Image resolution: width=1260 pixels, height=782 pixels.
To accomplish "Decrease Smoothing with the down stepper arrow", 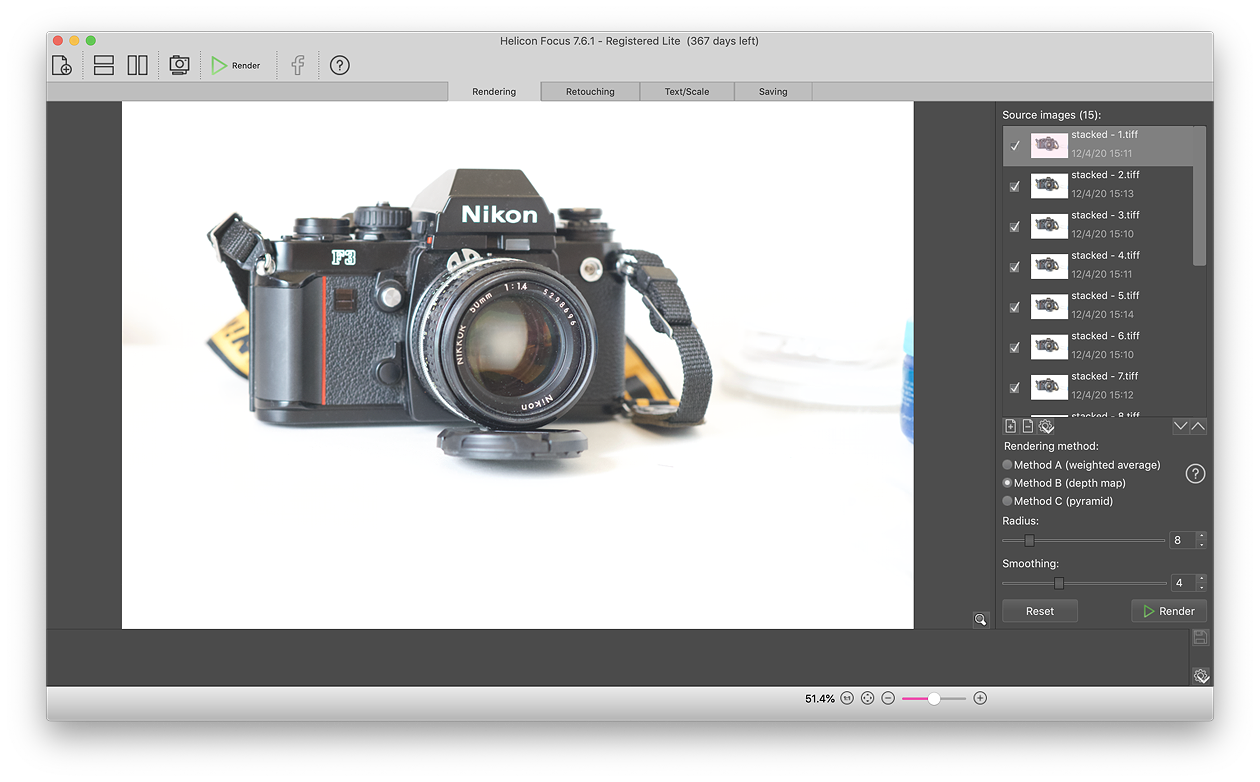I will point(1201,587).
